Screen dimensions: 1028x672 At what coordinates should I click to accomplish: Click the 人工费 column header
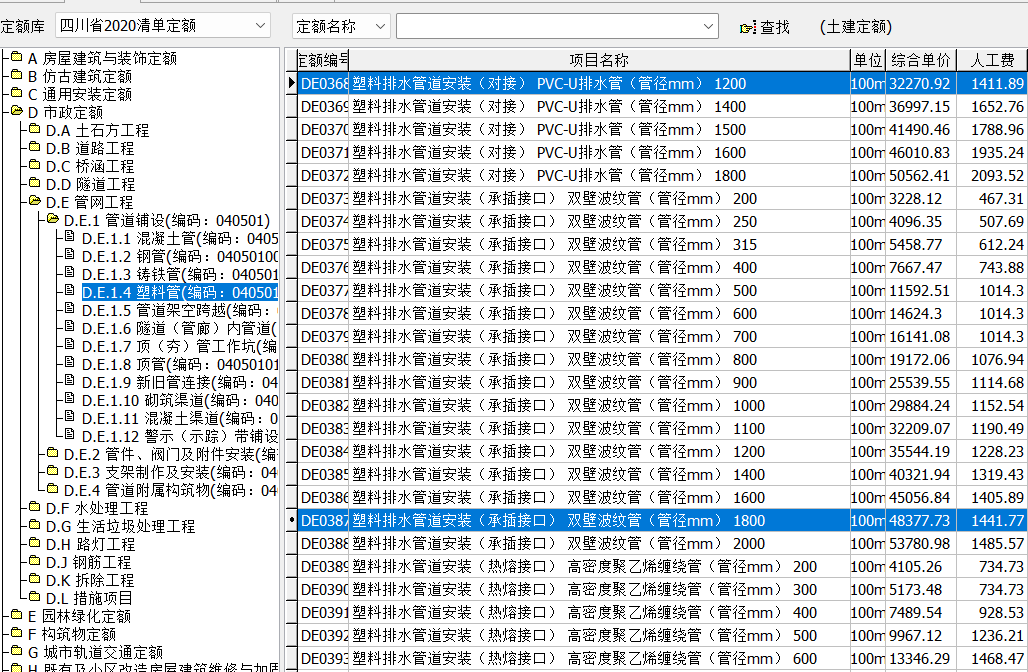[x=992, y=60]
